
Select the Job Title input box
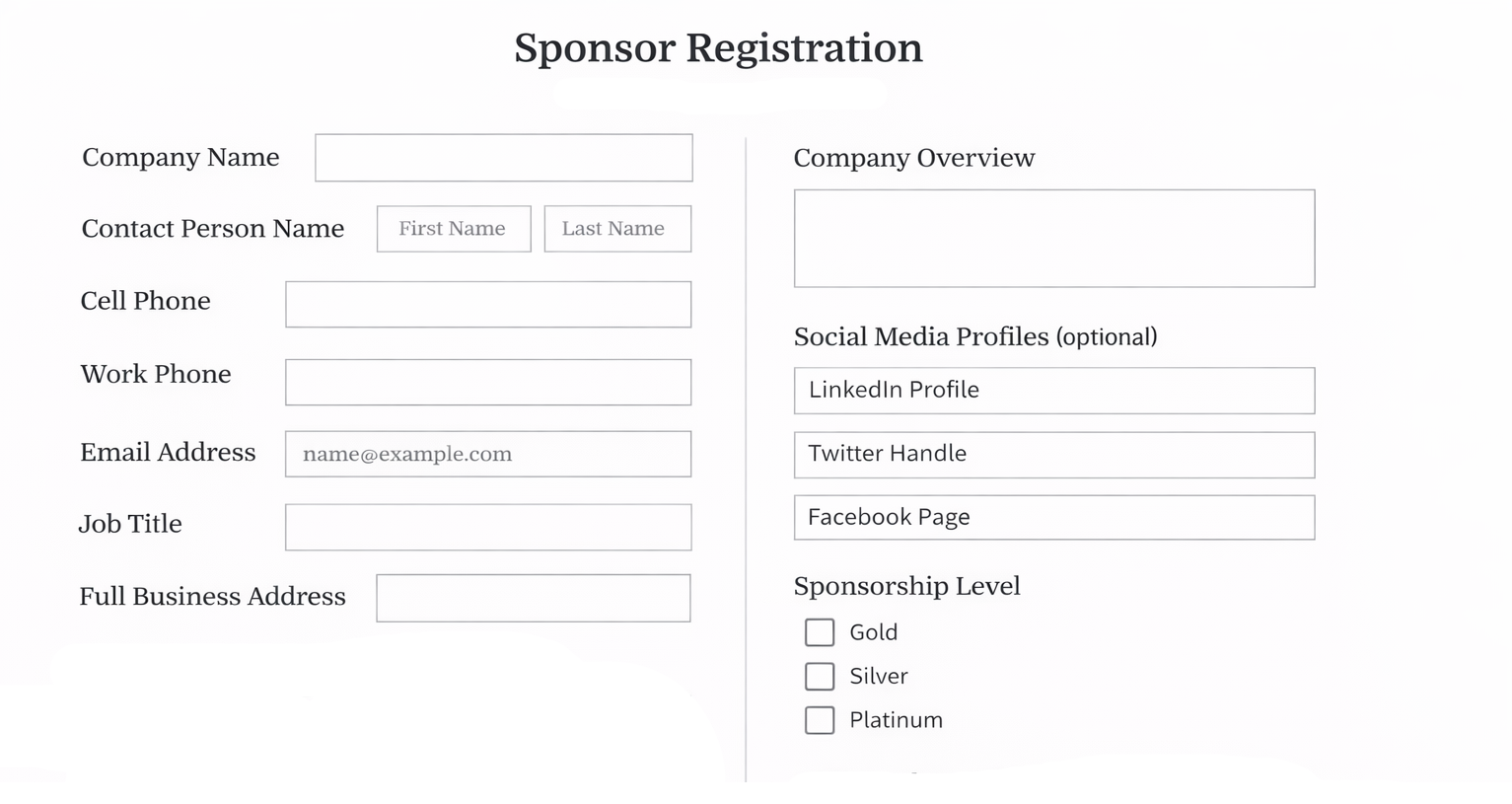(488, 527)
